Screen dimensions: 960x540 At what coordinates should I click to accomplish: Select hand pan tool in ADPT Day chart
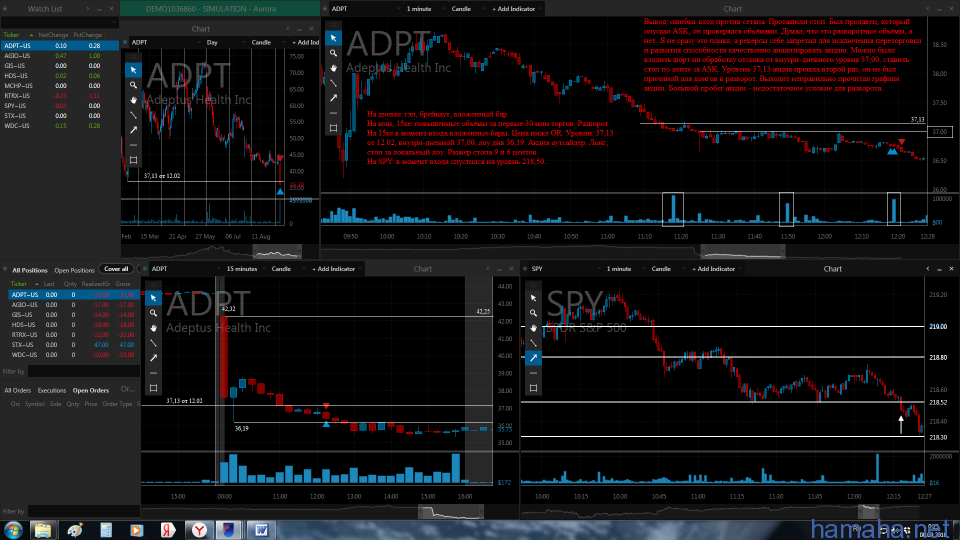133,100
